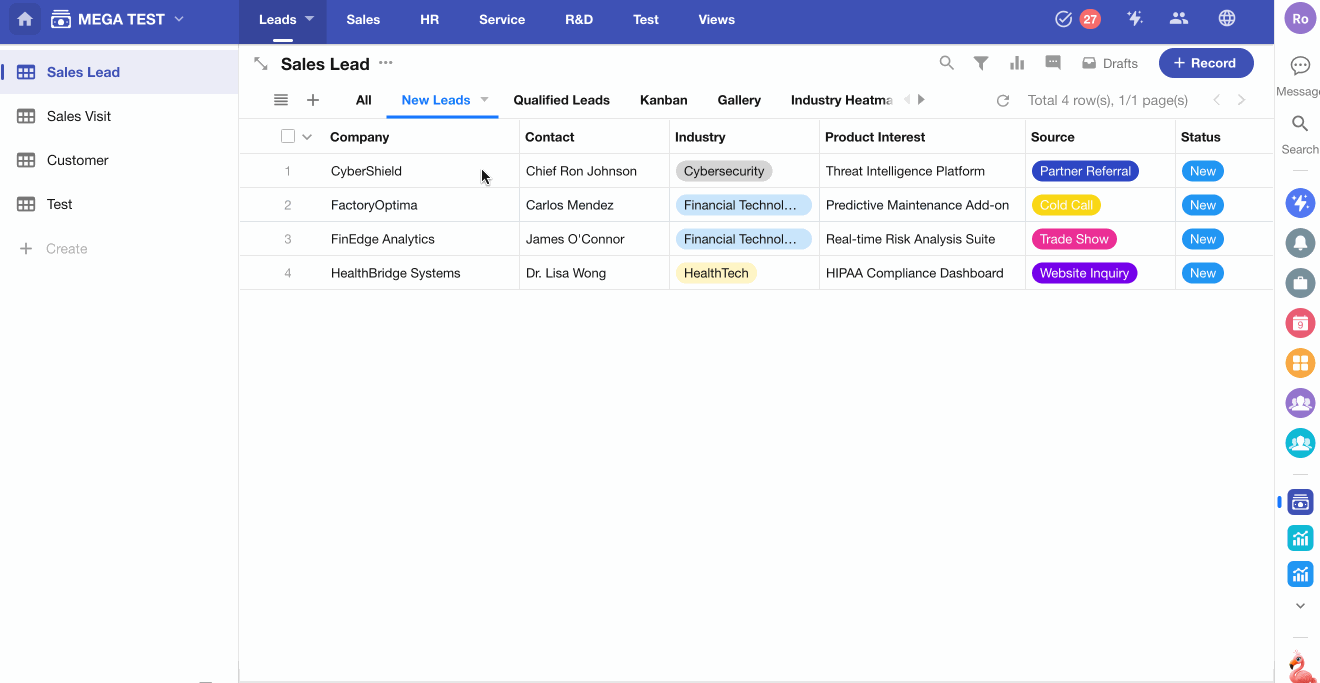
Task: Open the globe icon in top bar
Action: pos(1226,19)
